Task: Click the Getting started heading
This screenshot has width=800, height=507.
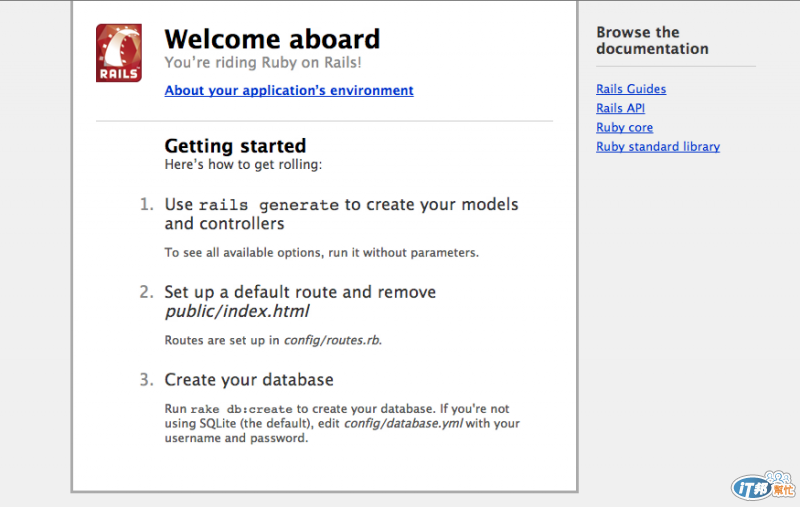Action: [x=235, y=146]
